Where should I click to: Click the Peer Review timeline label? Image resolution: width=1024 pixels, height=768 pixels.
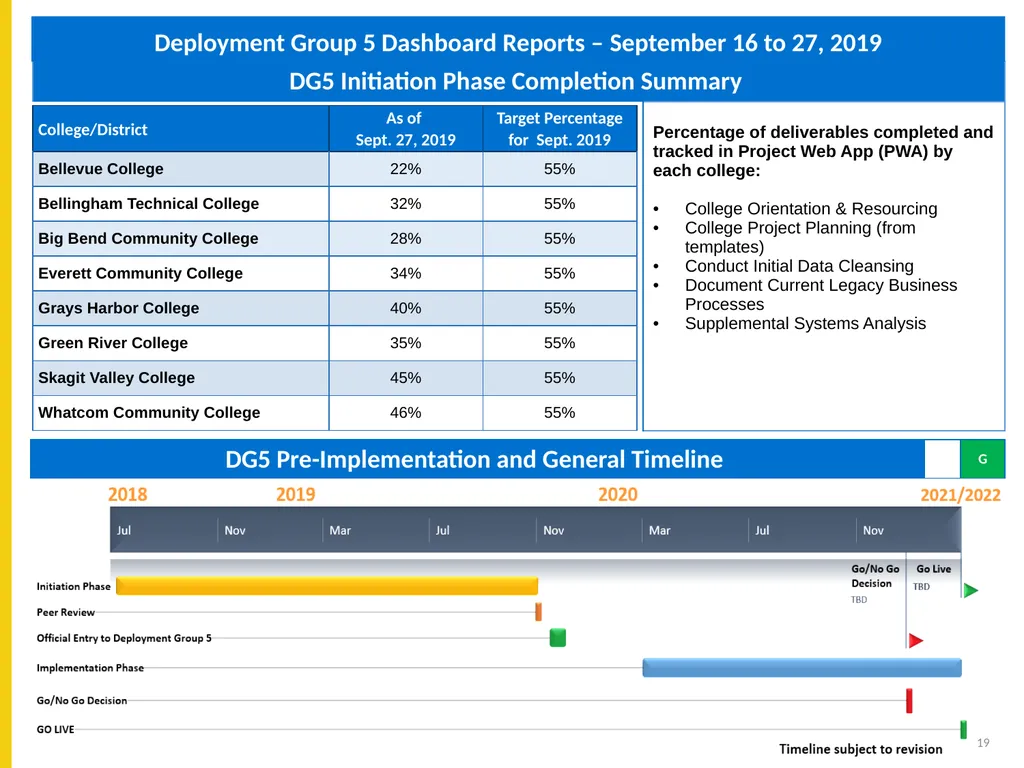click(65, 612)
